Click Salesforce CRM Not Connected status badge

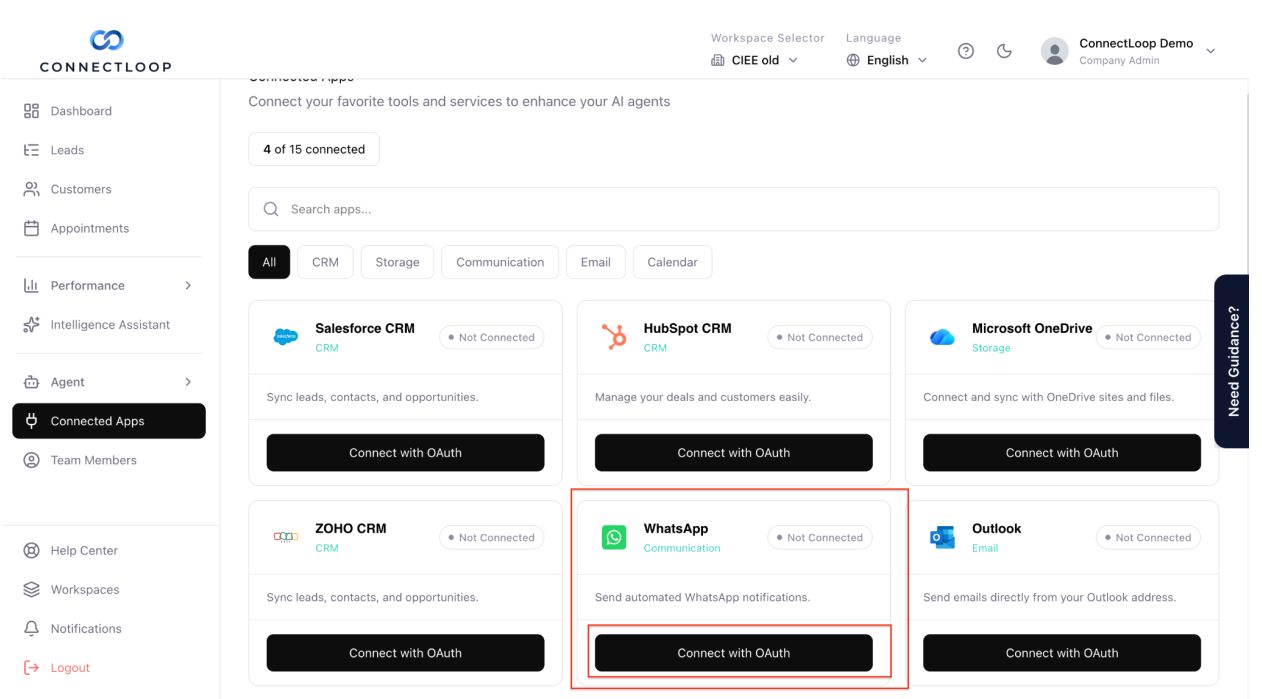click(491, 337)
